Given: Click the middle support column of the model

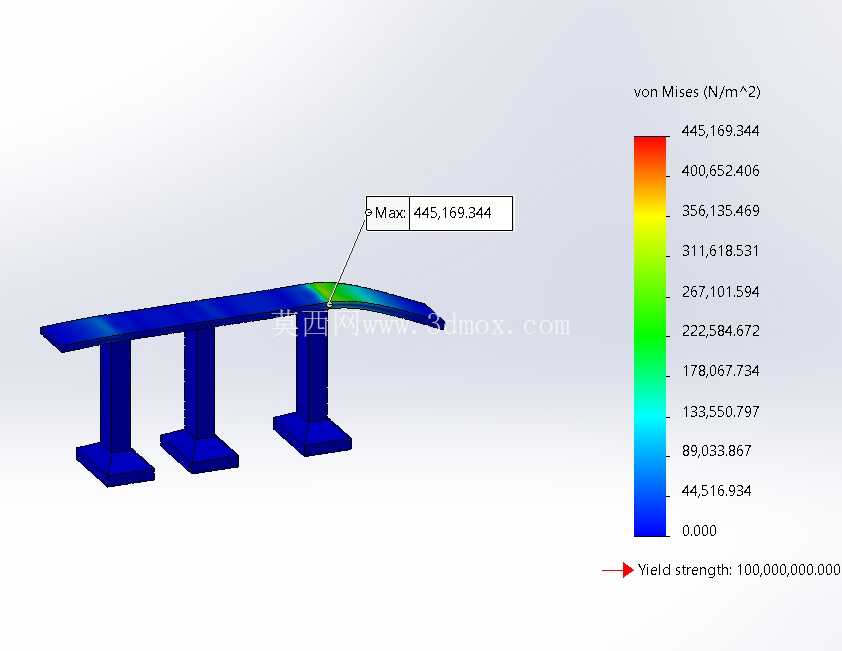Looking at the screenshot, I should coord(199,382).
